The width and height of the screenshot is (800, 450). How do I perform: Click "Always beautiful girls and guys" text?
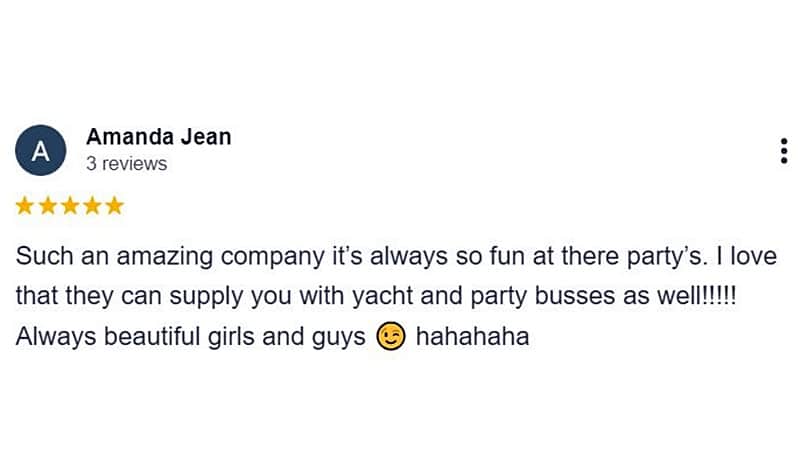click(190, 338)
